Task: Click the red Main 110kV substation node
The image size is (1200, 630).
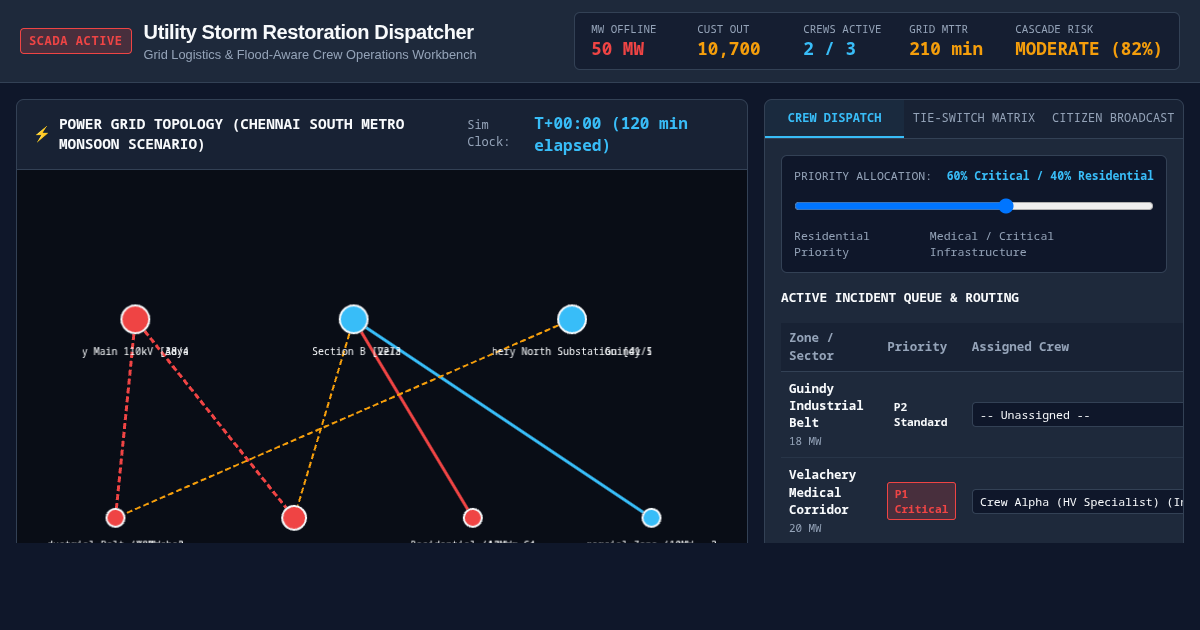Action: [x=135, y=319]
